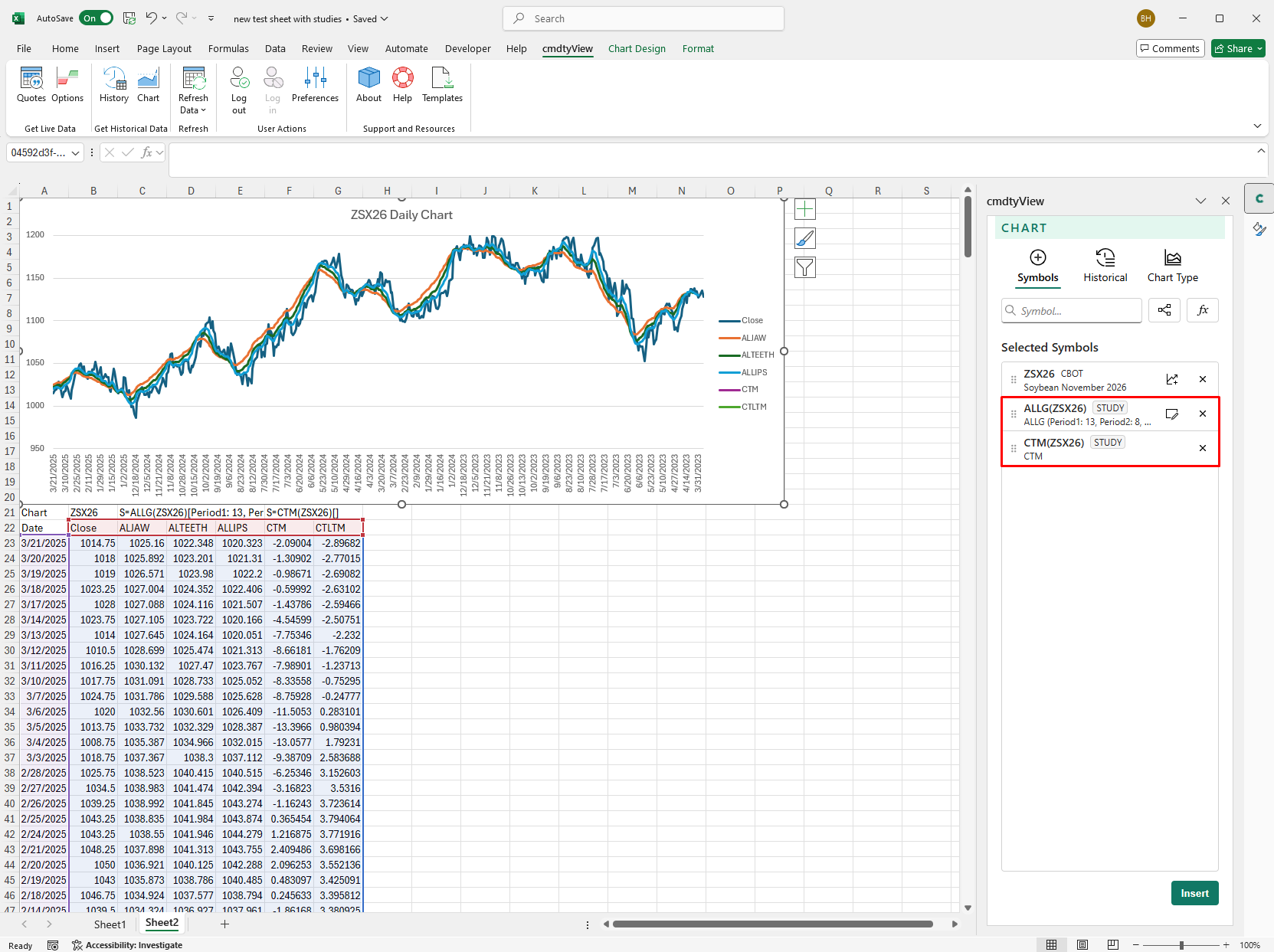
Task: Open the Format ribbon tab
Action: 698,48
